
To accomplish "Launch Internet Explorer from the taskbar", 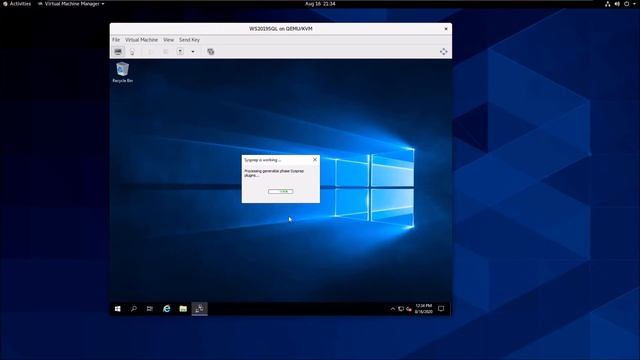I will pos(166,309).
